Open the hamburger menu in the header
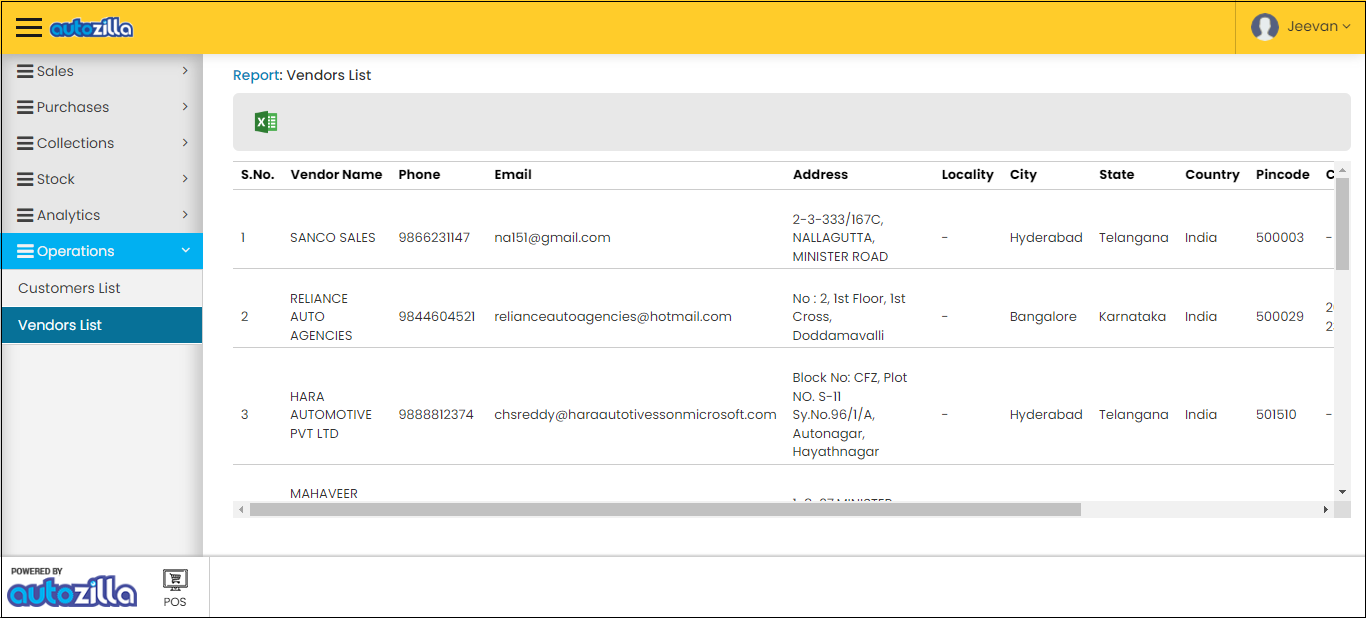 tap(28, 28)
